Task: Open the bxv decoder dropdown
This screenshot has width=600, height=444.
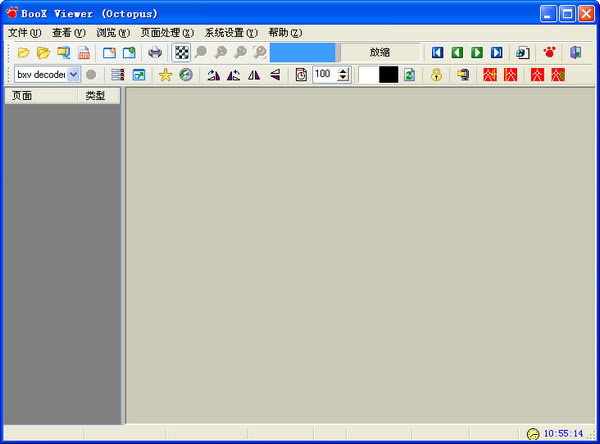Action: click(73, 74)
